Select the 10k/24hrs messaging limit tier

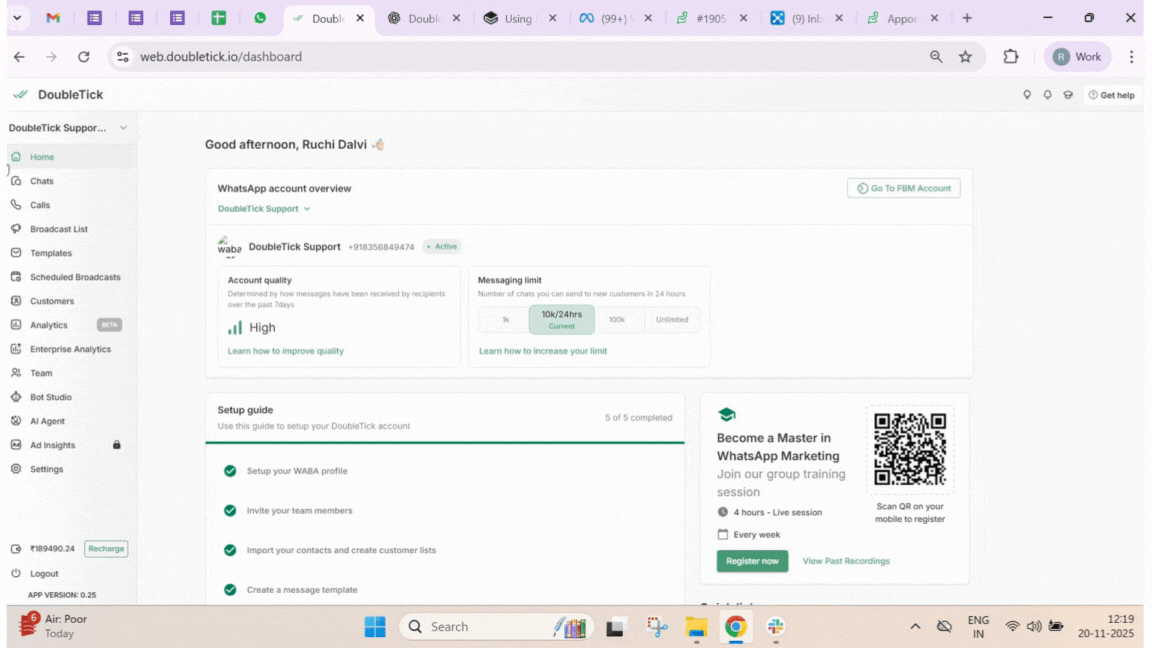click(561, 319)
